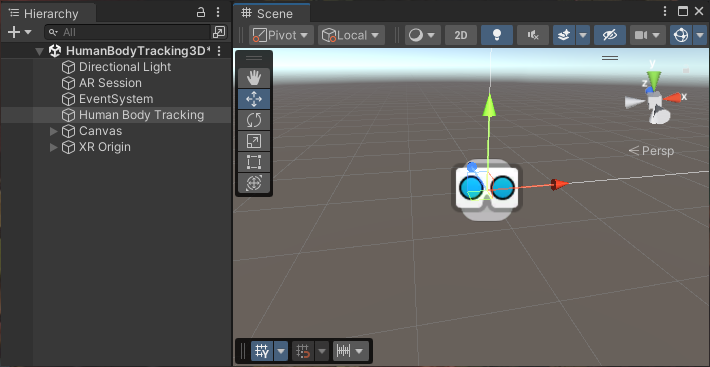Select the Scale tool
The height and width of the screenshot is (367, 710).
tap(254, 141)
